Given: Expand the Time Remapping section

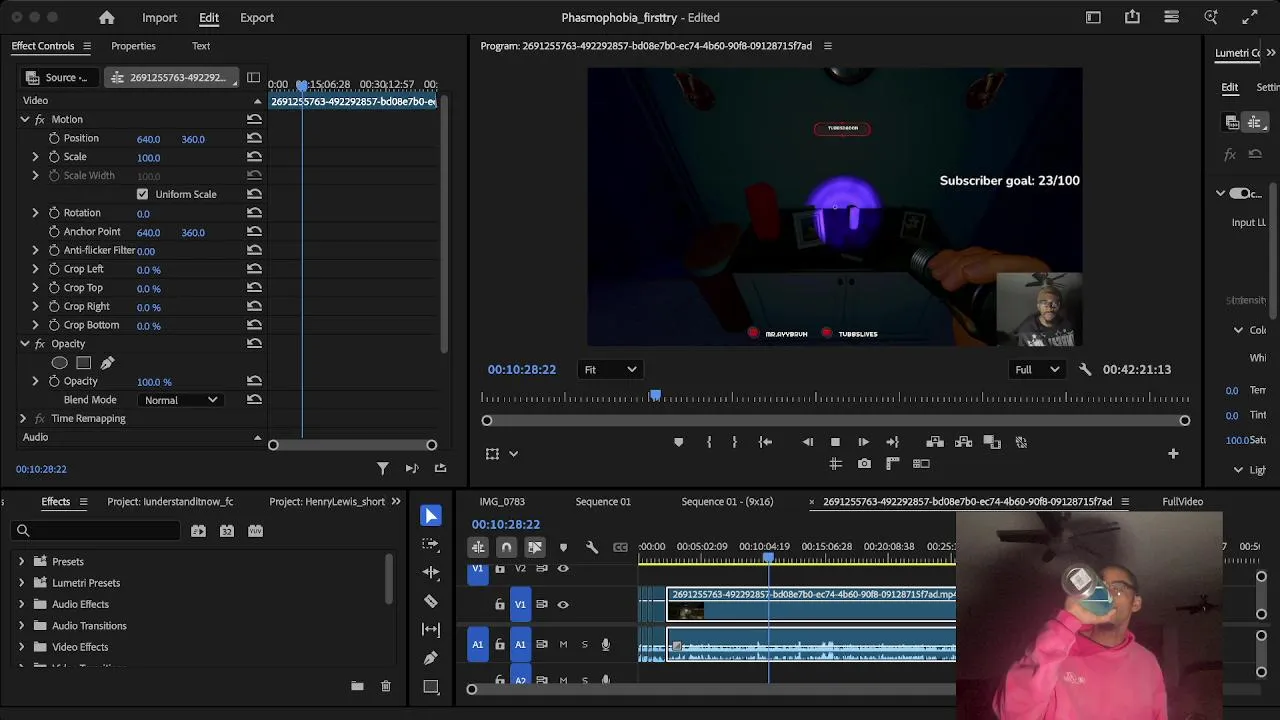Looking at the screenshot, I should pos(23,418).
